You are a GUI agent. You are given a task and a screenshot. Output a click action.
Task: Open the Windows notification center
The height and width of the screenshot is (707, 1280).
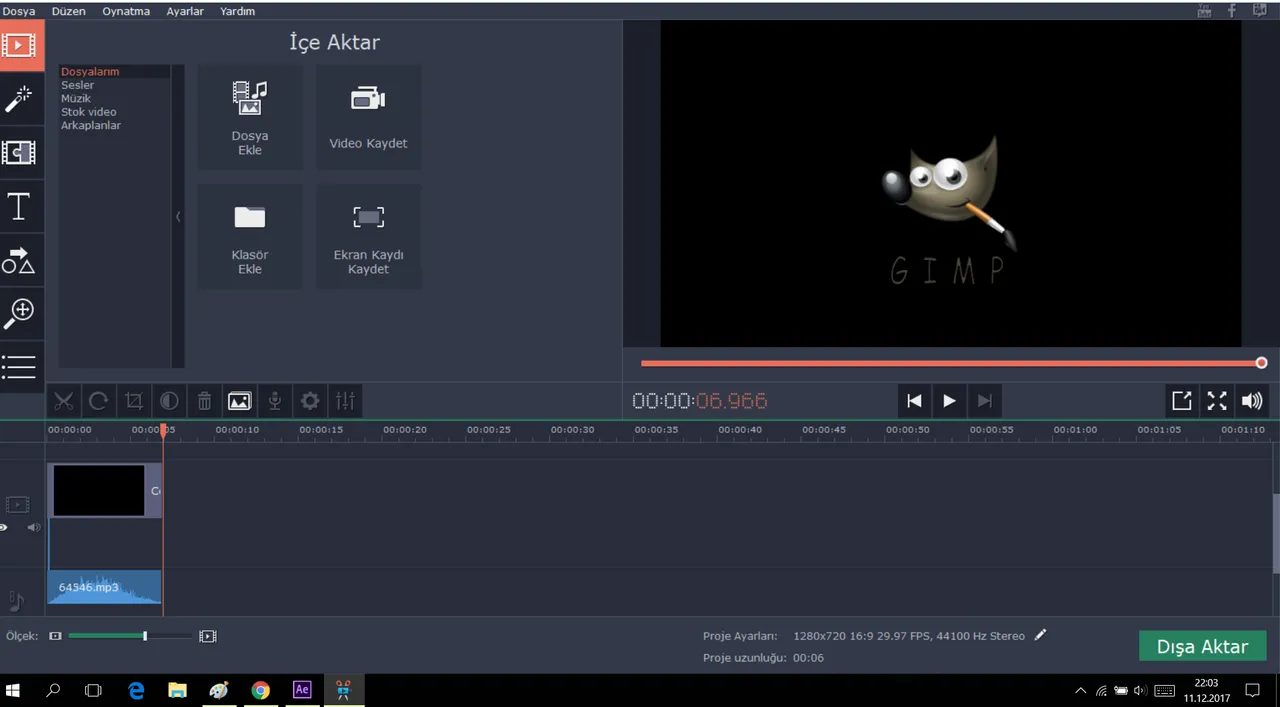coord(1252,690)
